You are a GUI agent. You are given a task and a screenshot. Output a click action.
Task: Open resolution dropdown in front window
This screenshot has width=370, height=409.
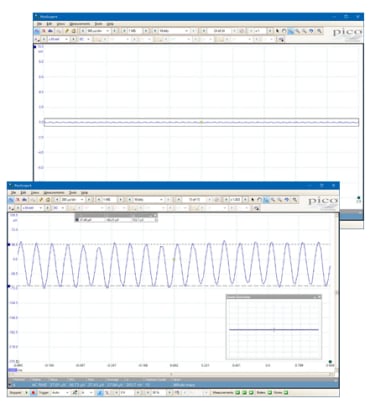pyautogui.click(x=148, y=200)
